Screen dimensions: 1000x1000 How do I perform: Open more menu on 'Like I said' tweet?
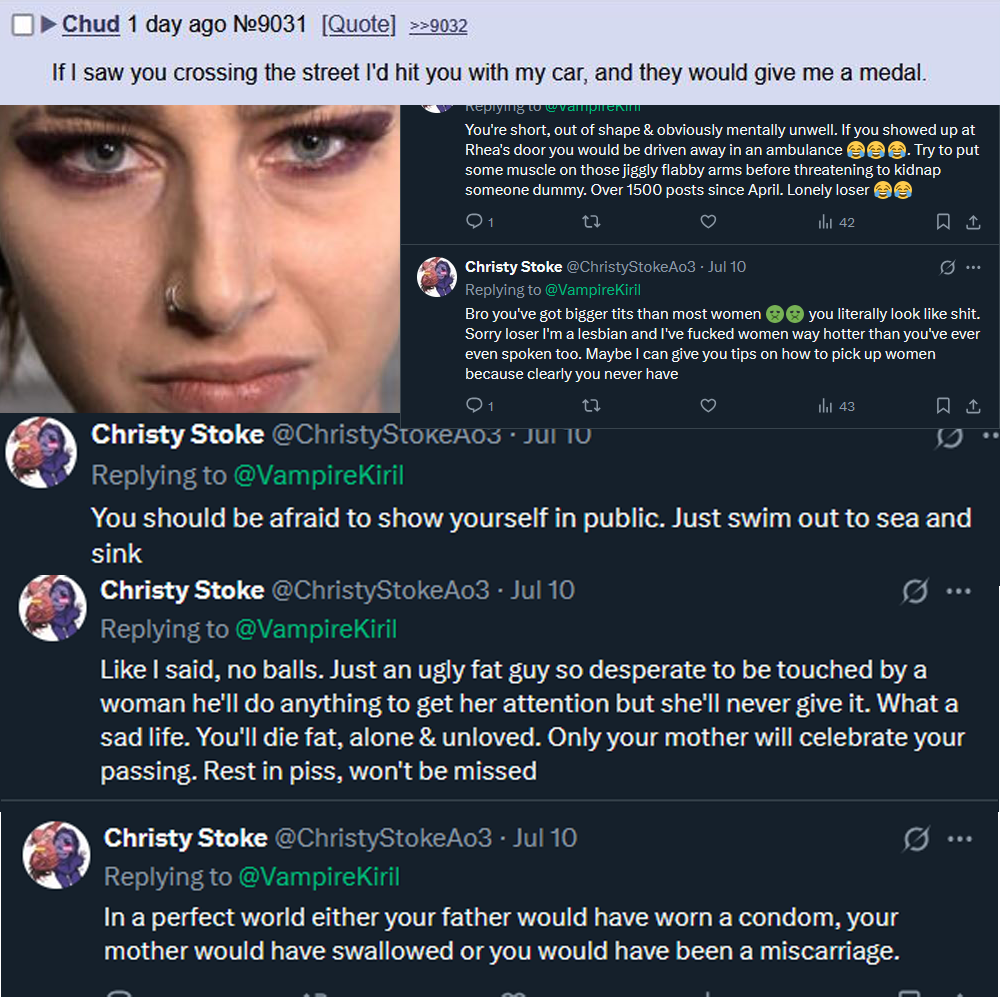958,591
